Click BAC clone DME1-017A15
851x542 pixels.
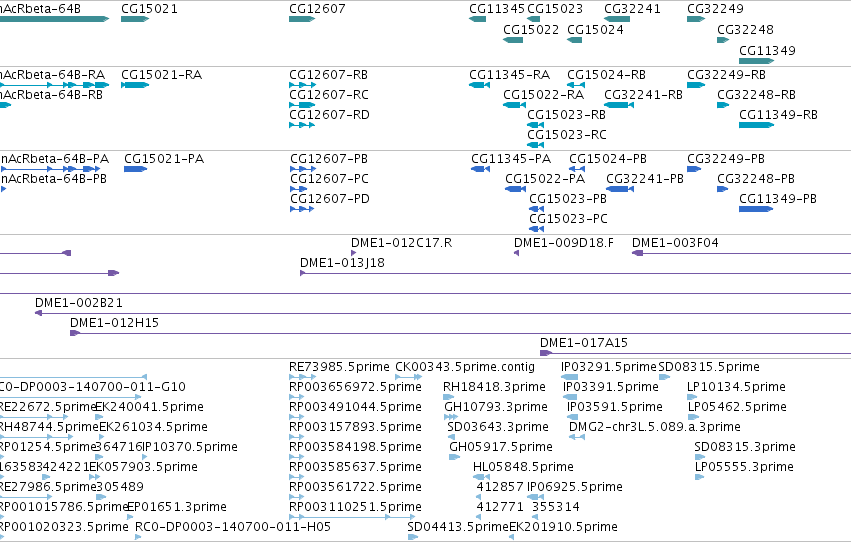[x=695, y=353]
